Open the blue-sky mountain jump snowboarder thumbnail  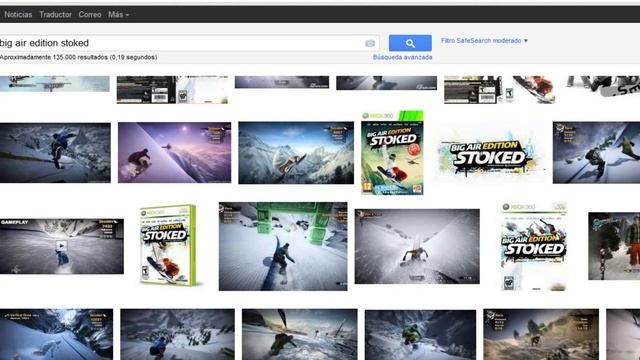coord(296,153)
